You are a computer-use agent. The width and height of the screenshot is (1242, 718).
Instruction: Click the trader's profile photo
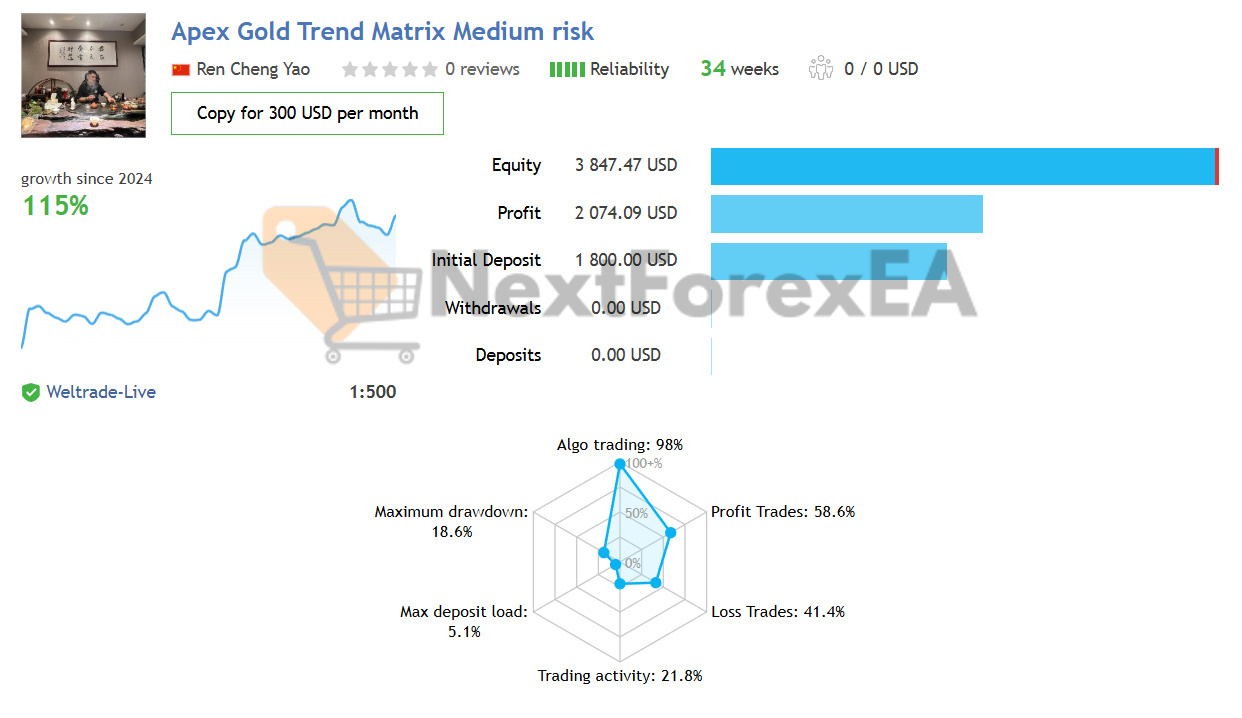[x=83, y=75]
